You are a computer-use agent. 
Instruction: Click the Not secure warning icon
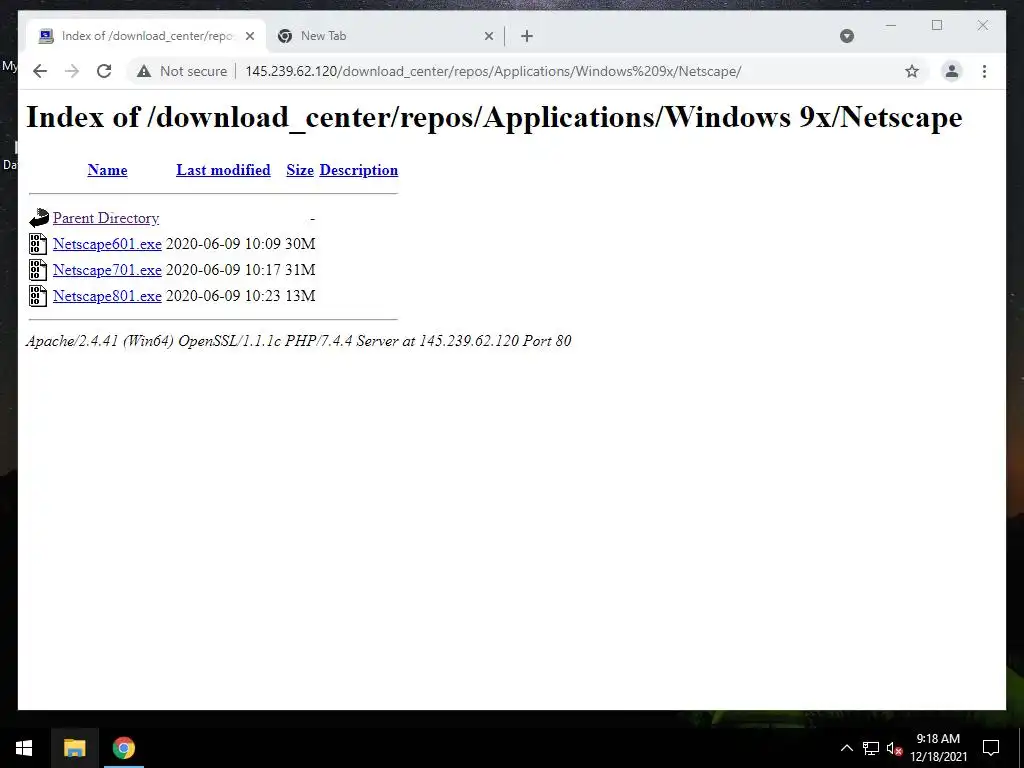144,71
